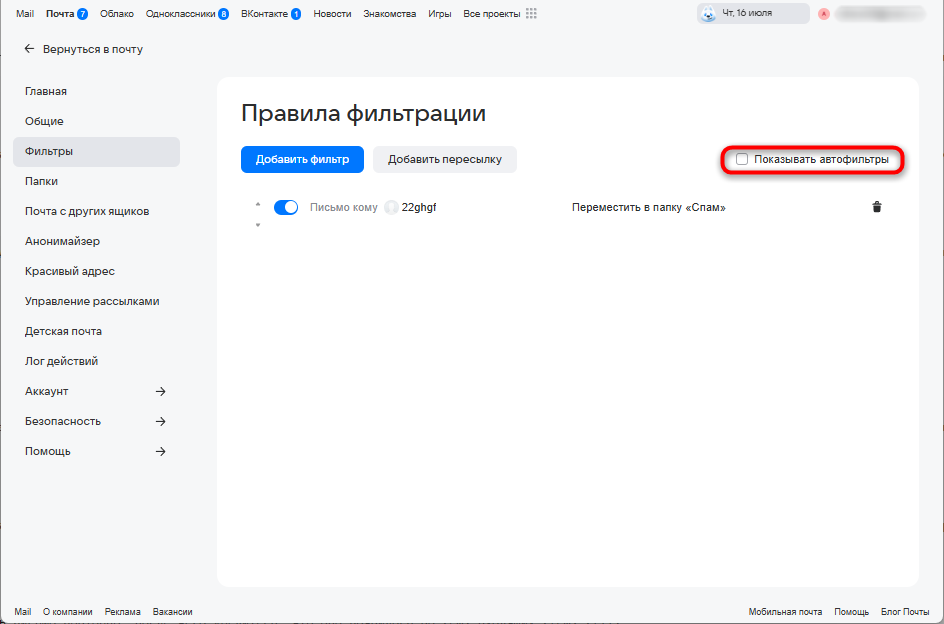Viewport: 944px width, 624px height.
Task: Select Фильтры in the sidebar
Action: pos(96,152)
